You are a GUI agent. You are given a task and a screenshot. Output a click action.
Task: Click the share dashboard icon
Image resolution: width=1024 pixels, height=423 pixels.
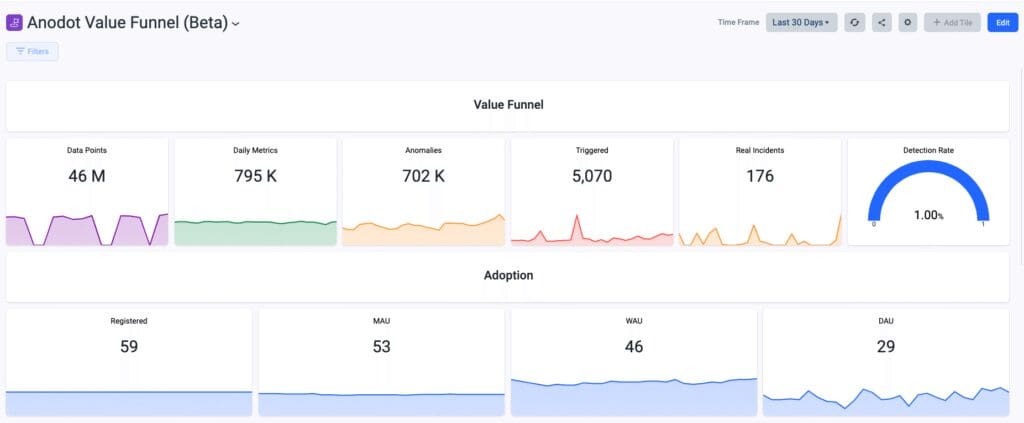point(881,22)
